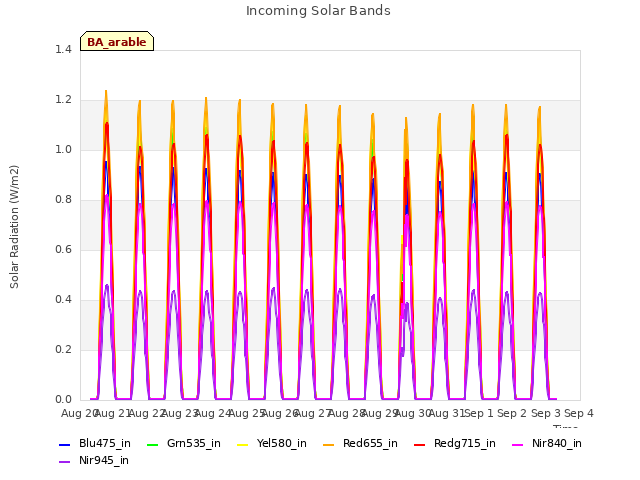Click the 0.6 y-axis tick label
This screenshot has width=640, height=480.
[x=63, y=249]
